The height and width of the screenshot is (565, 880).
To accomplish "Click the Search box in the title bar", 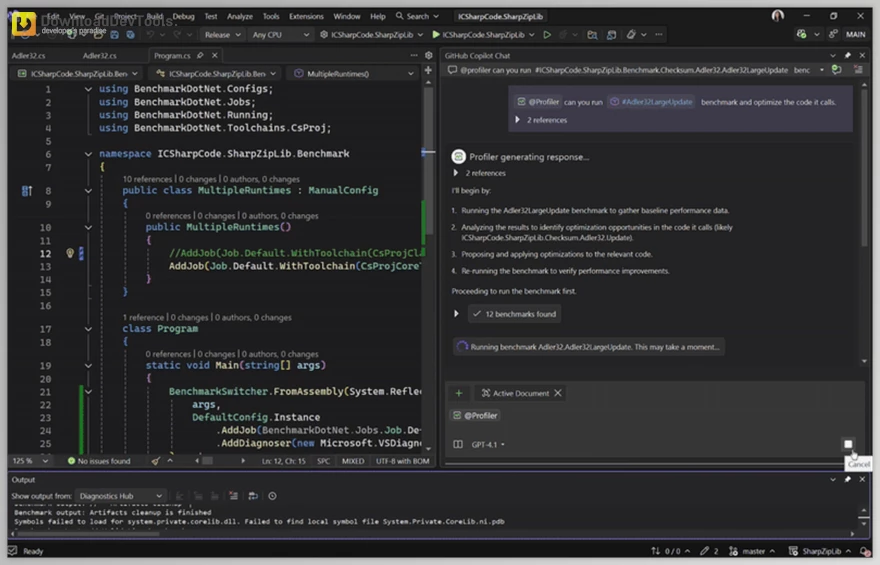I will click(417, 16).
